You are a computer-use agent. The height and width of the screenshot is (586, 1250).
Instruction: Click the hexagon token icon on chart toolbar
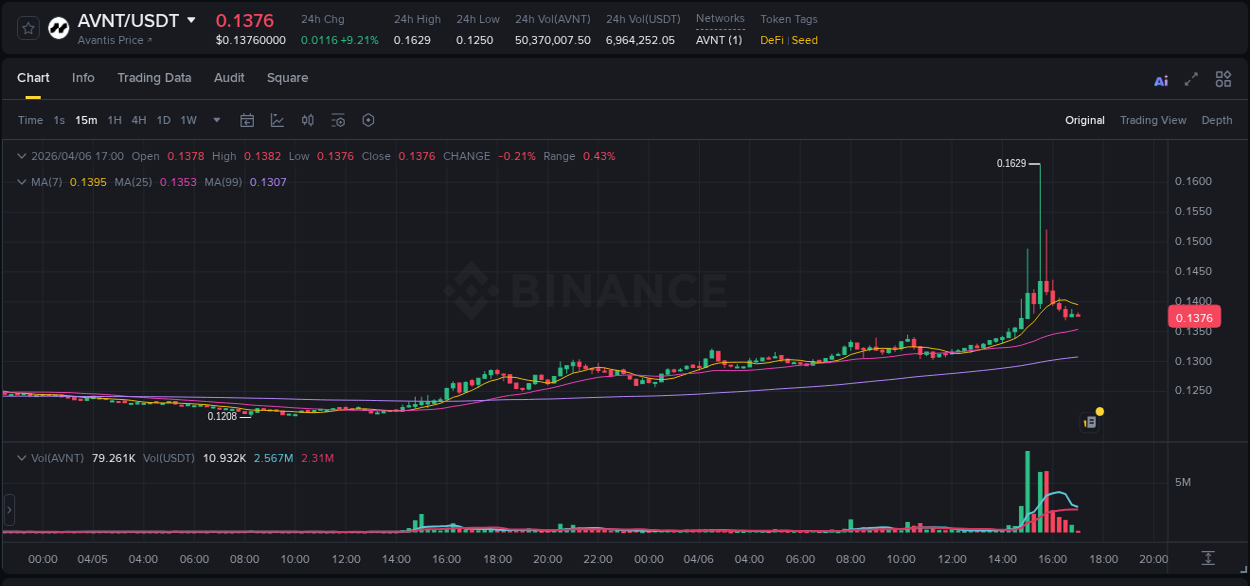coord(368,120)
